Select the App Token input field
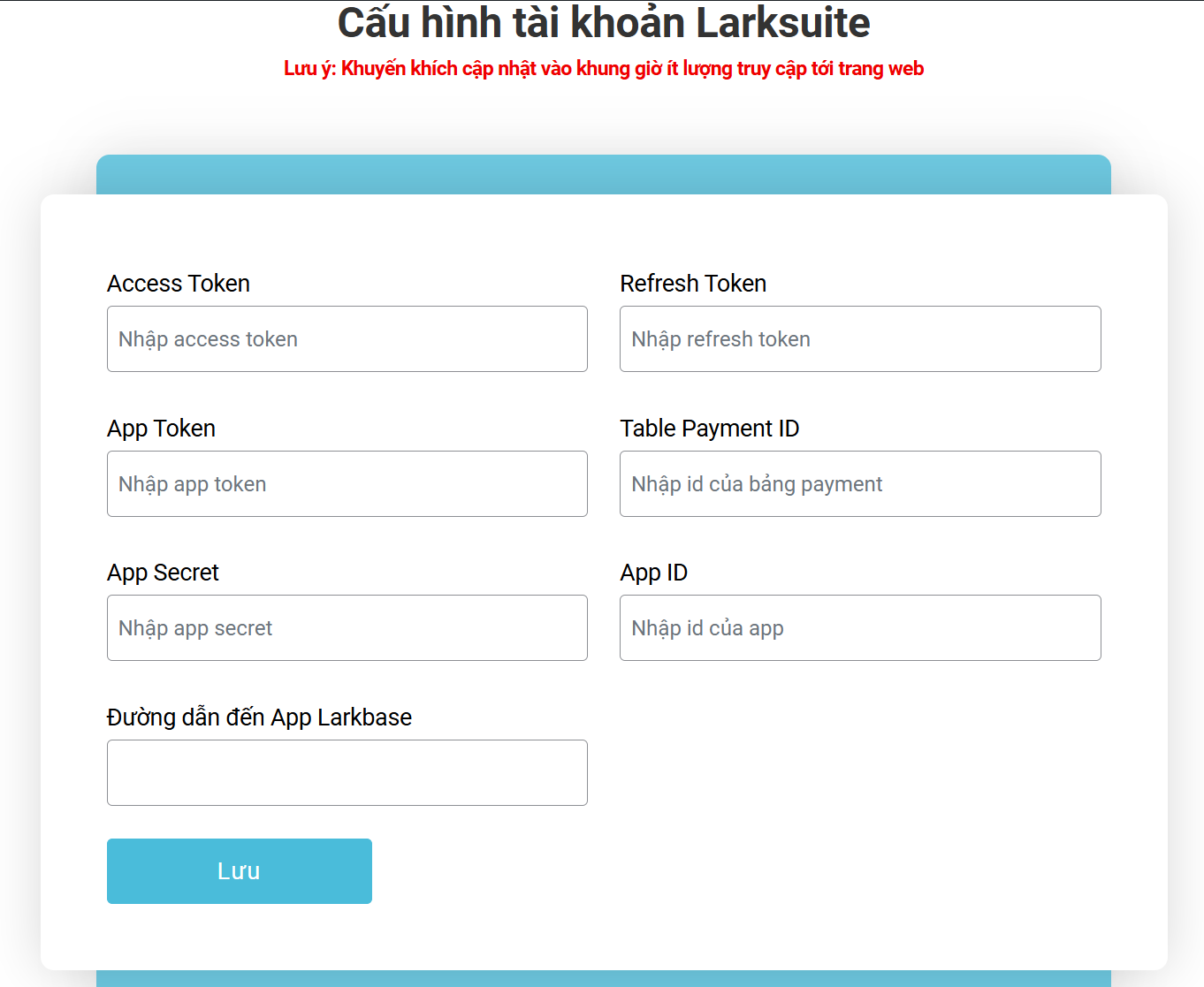Screen dimensions: 1204x987 (x=347, y=484)
